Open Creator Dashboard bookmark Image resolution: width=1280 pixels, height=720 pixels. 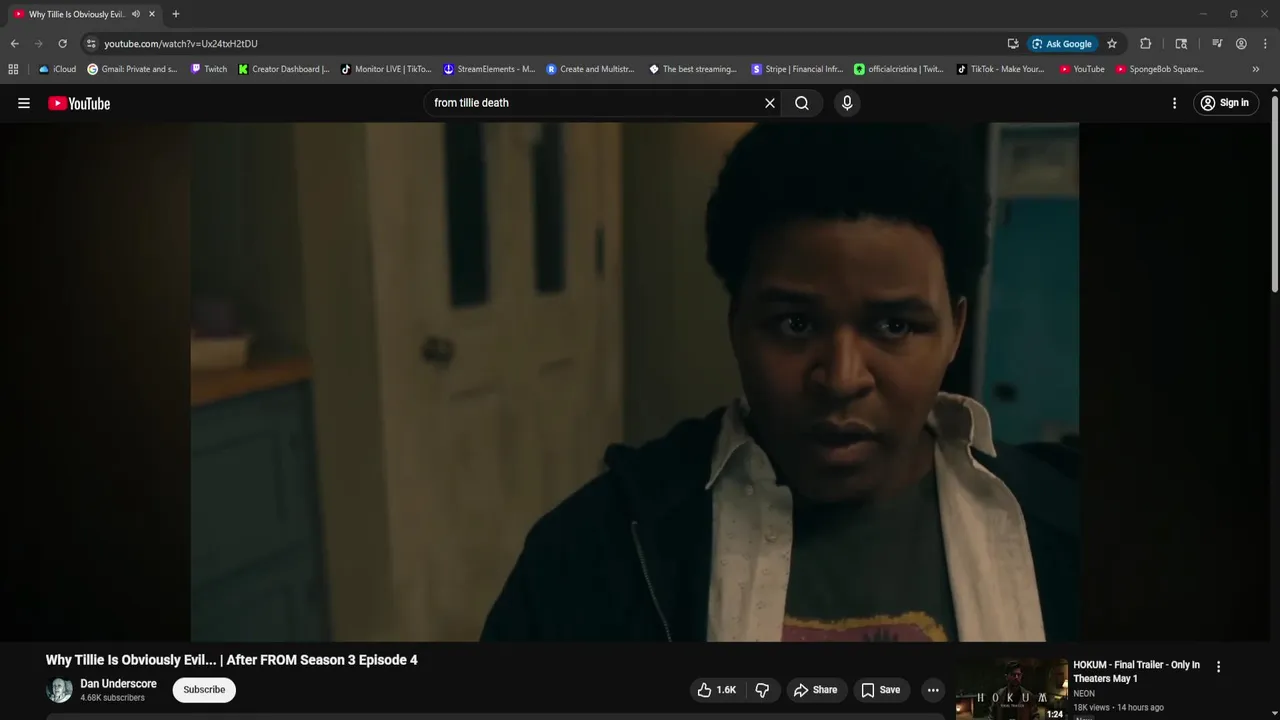[284, 69]
